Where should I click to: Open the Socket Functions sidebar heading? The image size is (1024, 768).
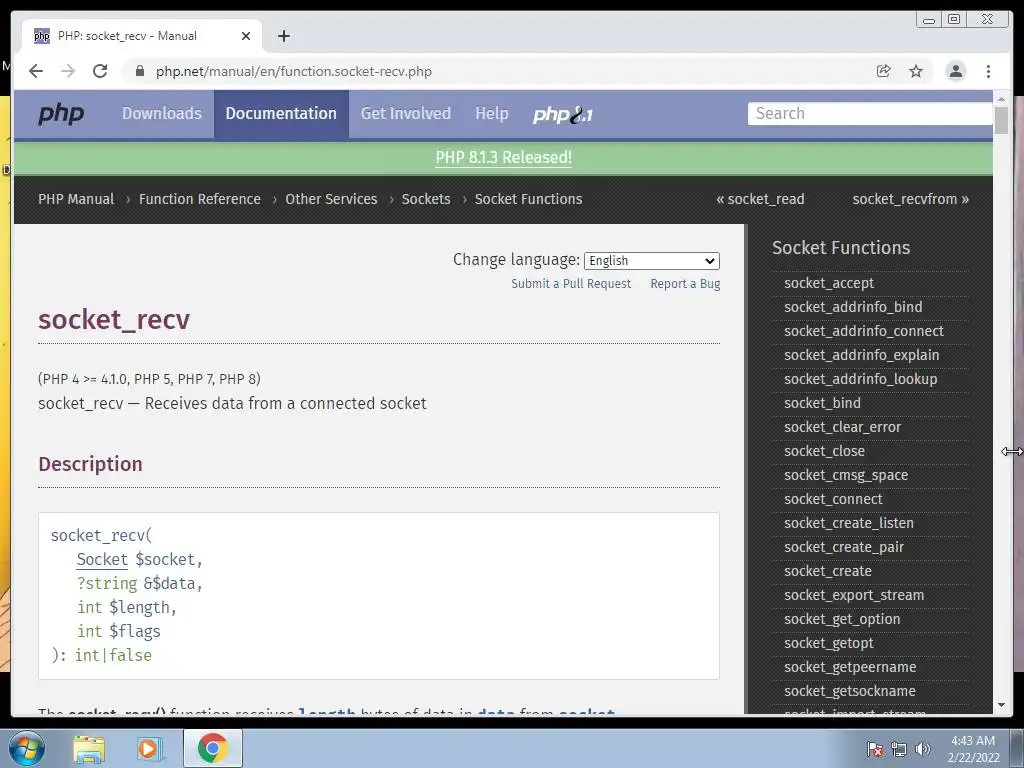(841, 248)
